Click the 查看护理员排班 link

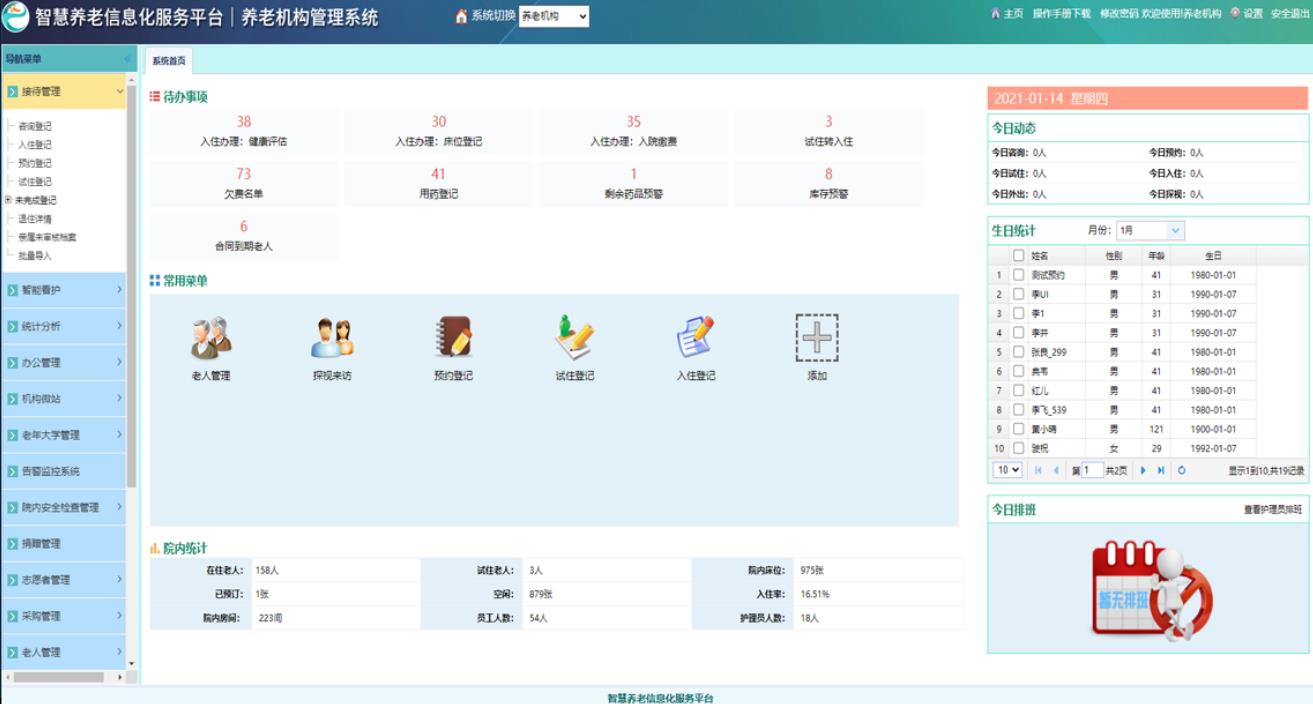point(1272,510)
